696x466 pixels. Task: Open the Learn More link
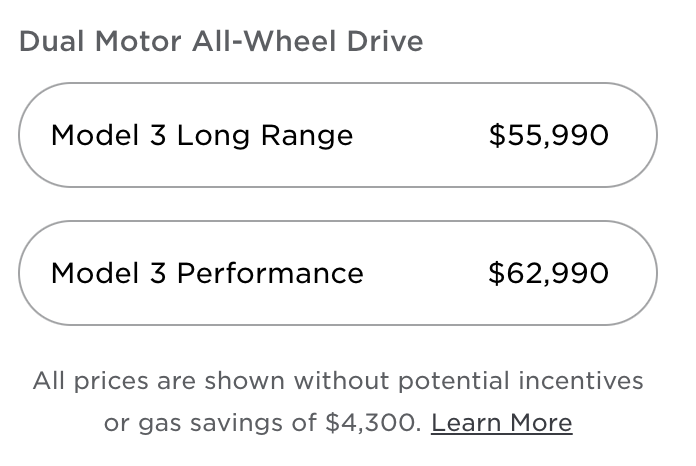[501, 423]
